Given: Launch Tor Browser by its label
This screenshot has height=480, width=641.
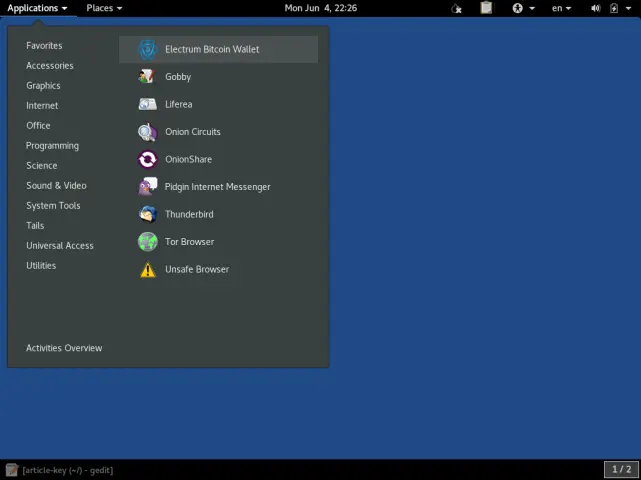Looking at the screenshot, I should point(190,242).
